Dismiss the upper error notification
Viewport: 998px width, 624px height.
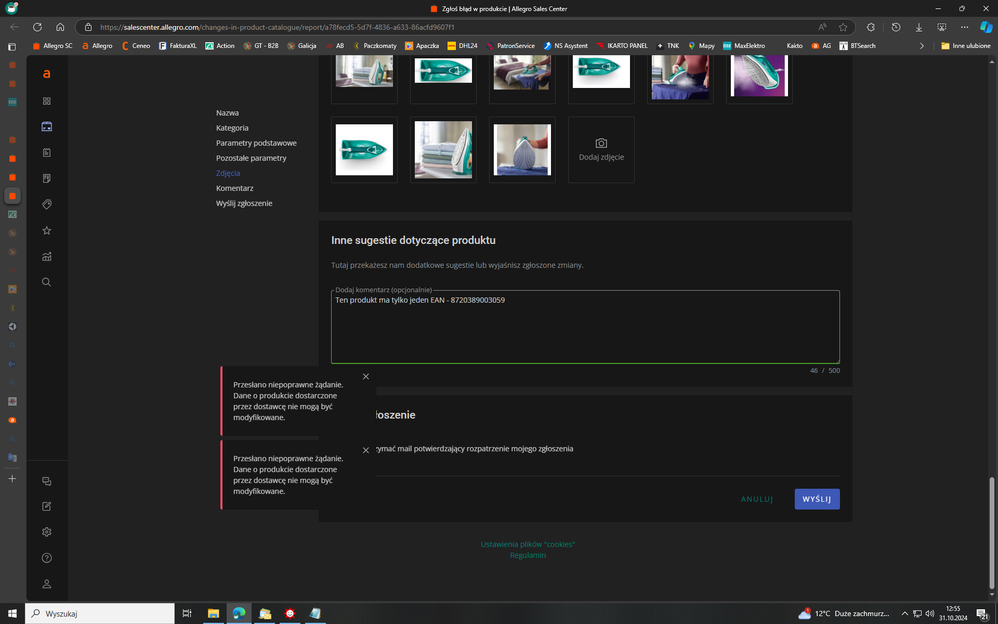(x=366, y=377)
